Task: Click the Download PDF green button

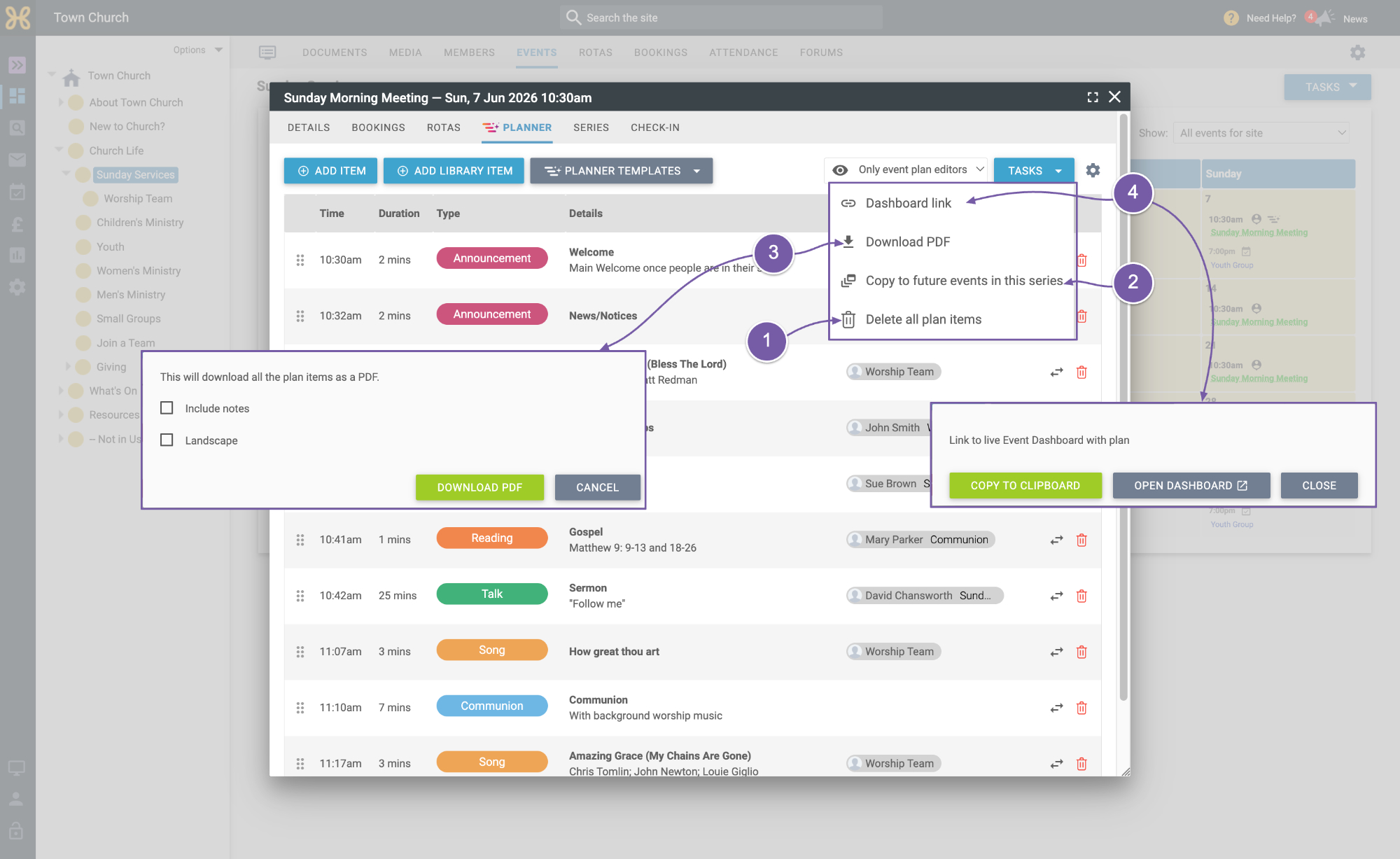Action: pyautogui.click(x=479, y=487)
